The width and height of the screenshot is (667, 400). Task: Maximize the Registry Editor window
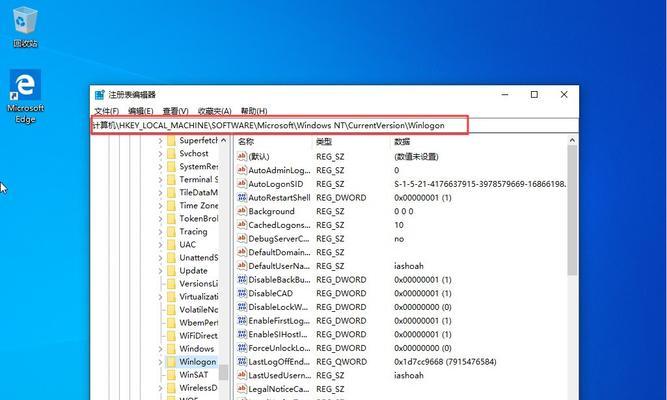pyautogui.click(x=534, y=94)
